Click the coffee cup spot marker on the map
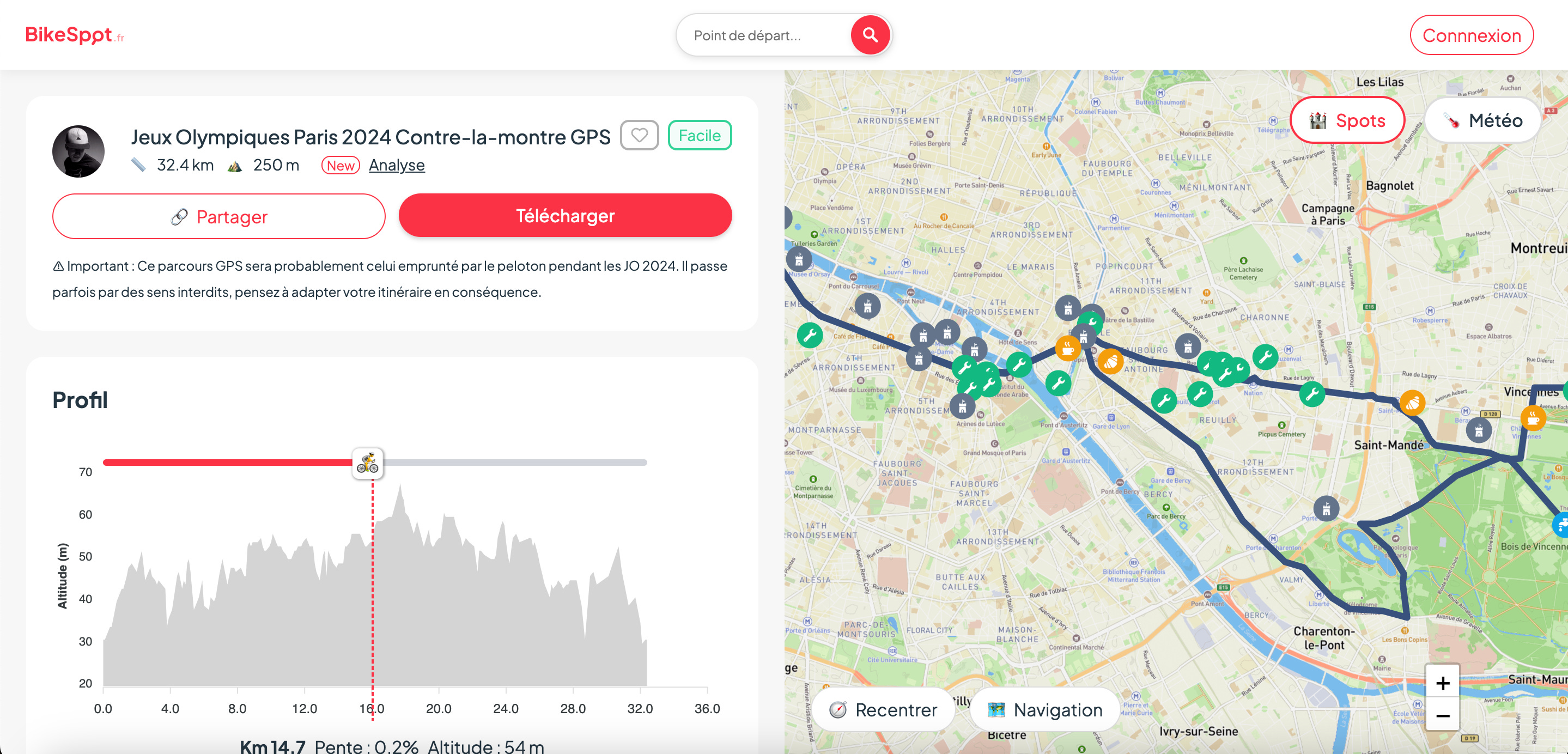The height and width of the screenshot is (754, 1568). coord(1067,349)
